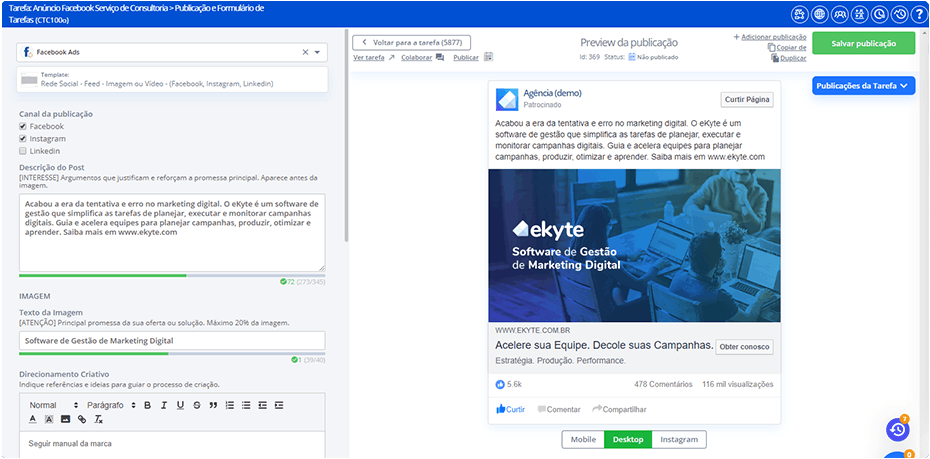Clear text formatting in editor

(98, 419)
